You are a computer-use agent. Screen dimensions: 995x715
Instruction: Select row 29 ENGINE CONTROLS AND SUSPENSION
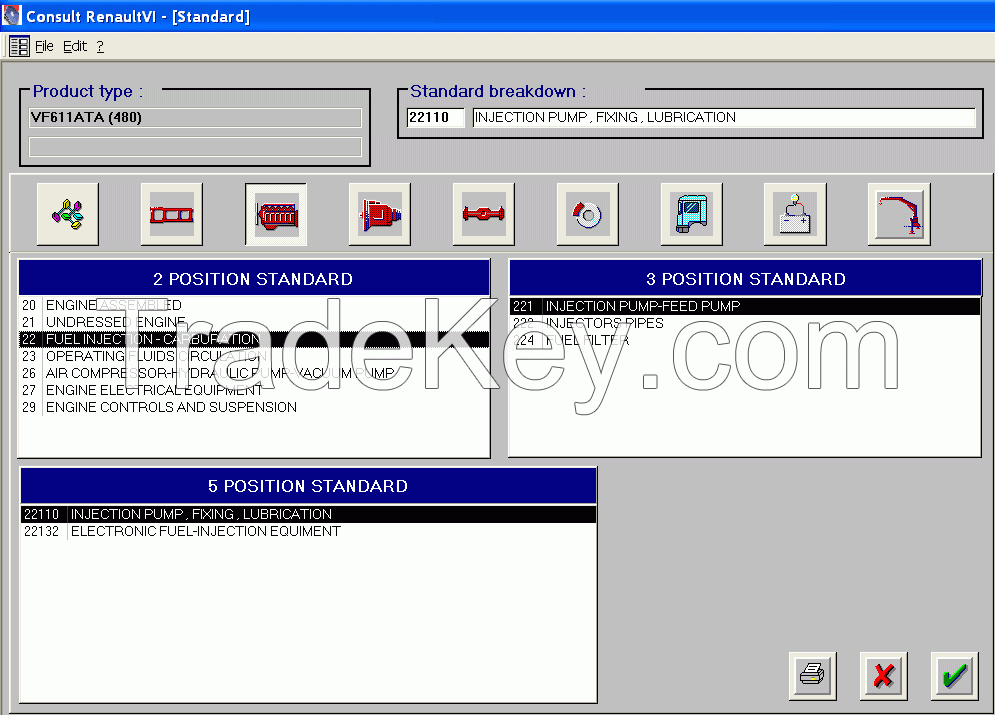(254, 407)
